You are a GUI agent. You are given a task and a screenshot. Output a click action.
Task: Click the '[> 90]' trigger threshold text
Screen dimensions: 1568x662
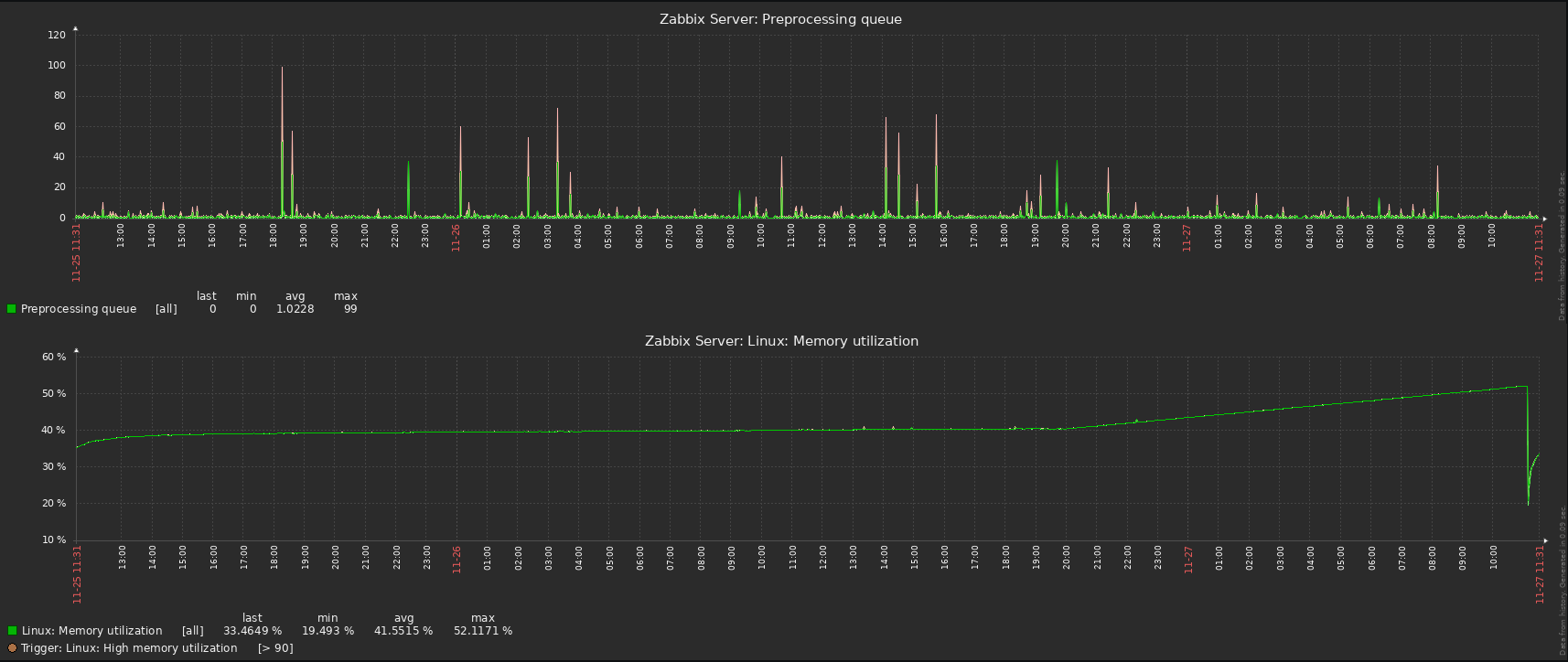point(275,648)
